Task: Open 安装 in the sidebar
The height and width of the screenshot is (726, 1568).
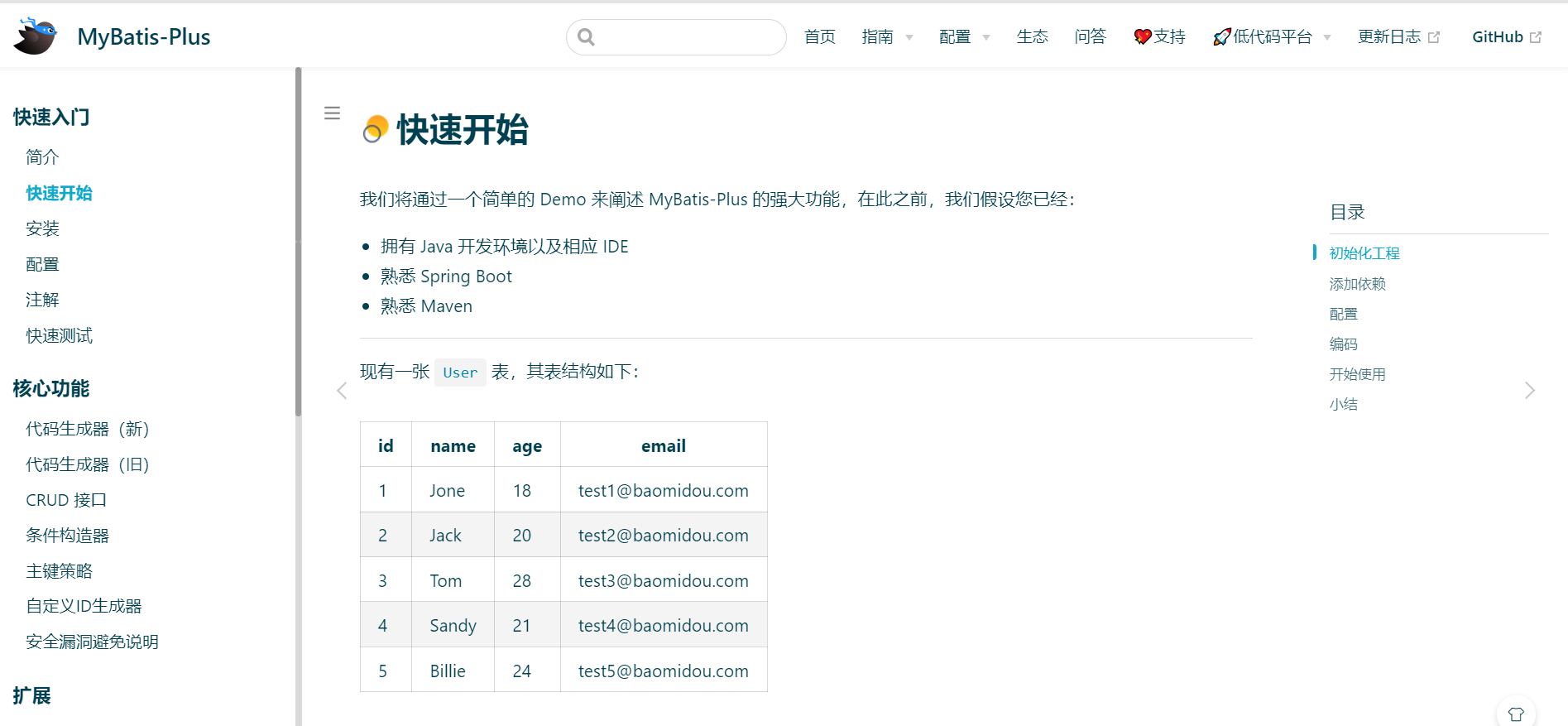Action: click(x=42, y=228)
